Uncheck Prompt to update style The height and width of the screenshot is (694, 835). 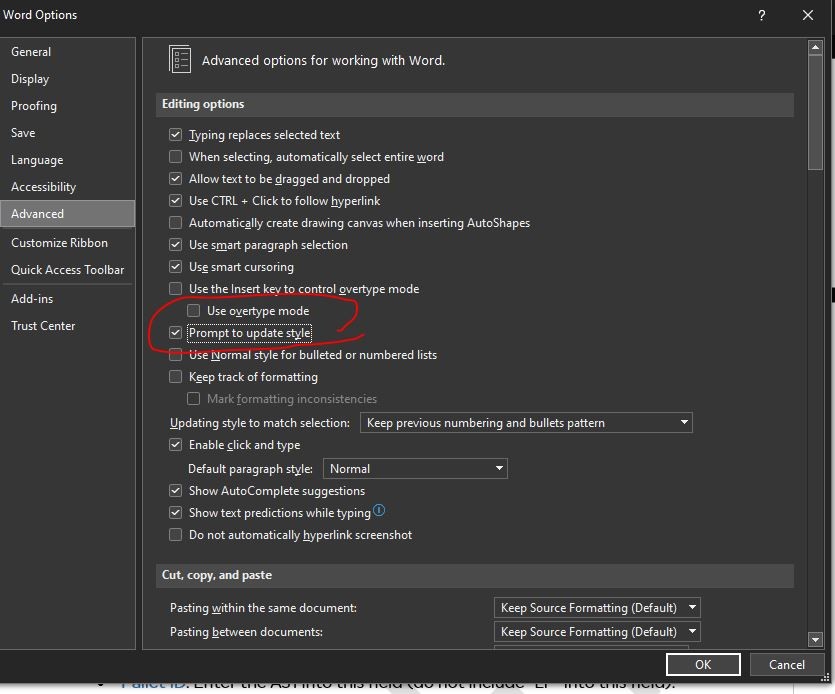pos(175,333)
